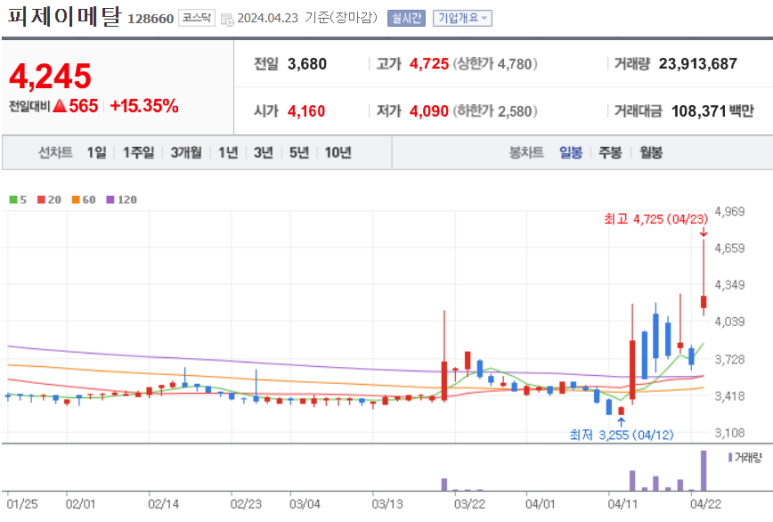The height and width of the screenshot is (522, 773).
Task: Click the 04/11 date label on the axis
Action: coord(622,504)
